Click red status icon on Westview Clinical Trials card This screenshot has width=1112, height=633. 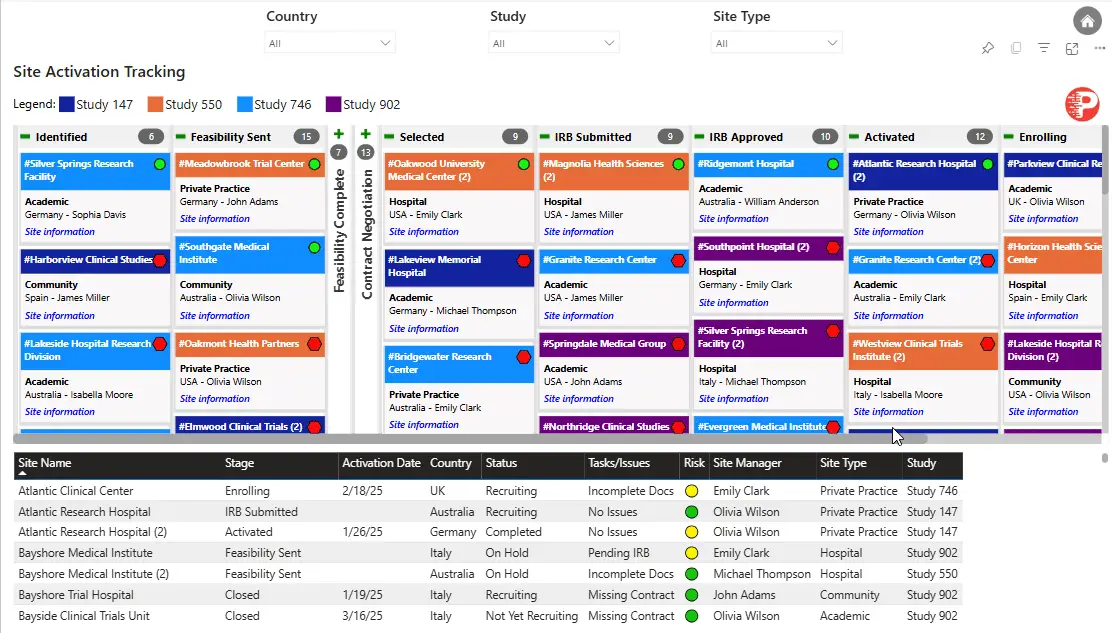click(988, 344)
